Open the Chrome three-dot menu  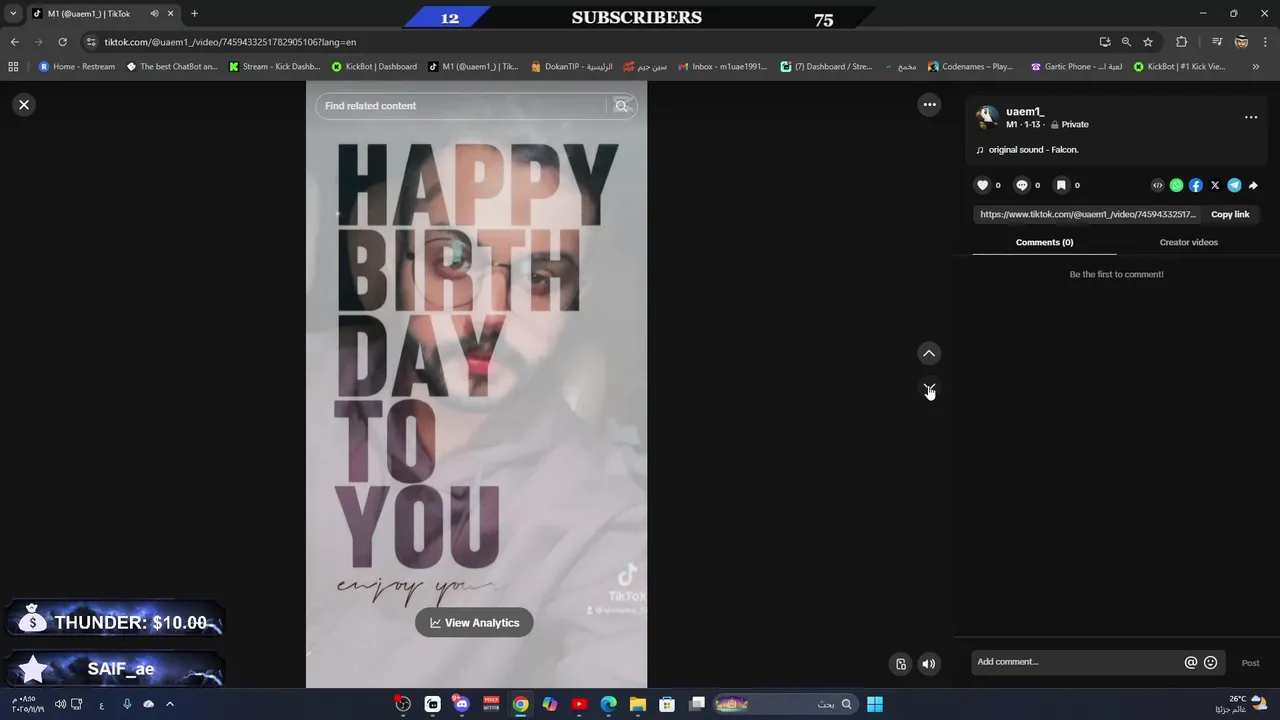1265,42
